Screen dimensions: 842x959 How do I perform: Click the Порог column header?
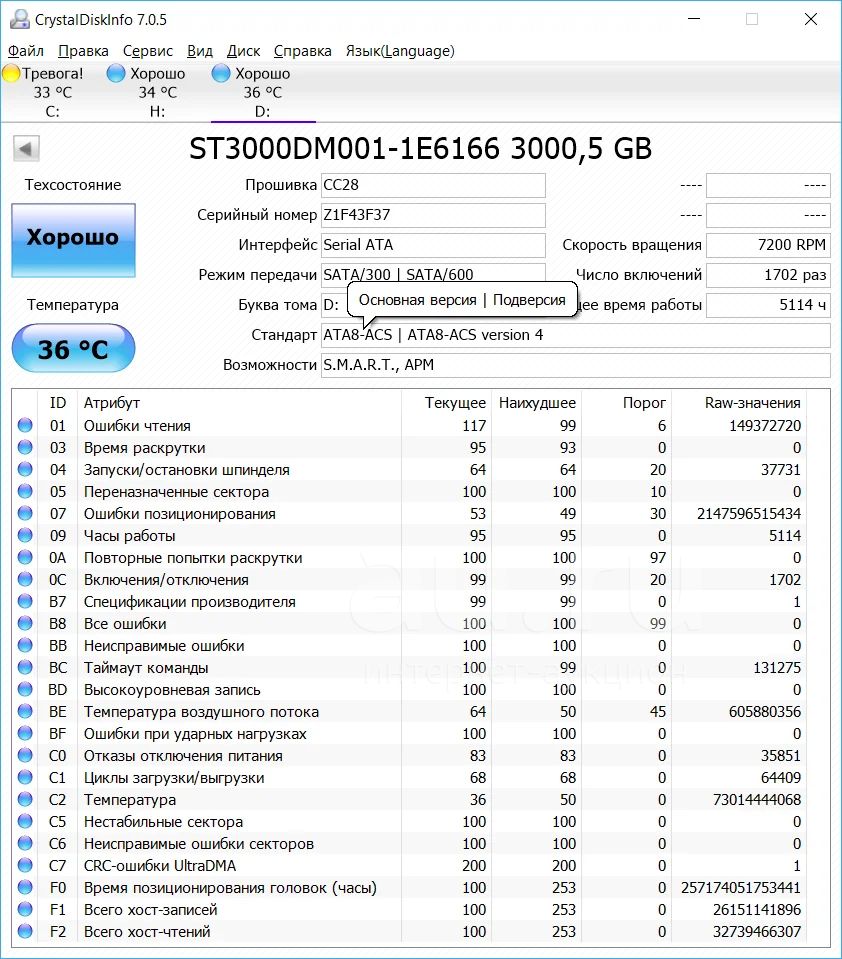pos(626,402)
